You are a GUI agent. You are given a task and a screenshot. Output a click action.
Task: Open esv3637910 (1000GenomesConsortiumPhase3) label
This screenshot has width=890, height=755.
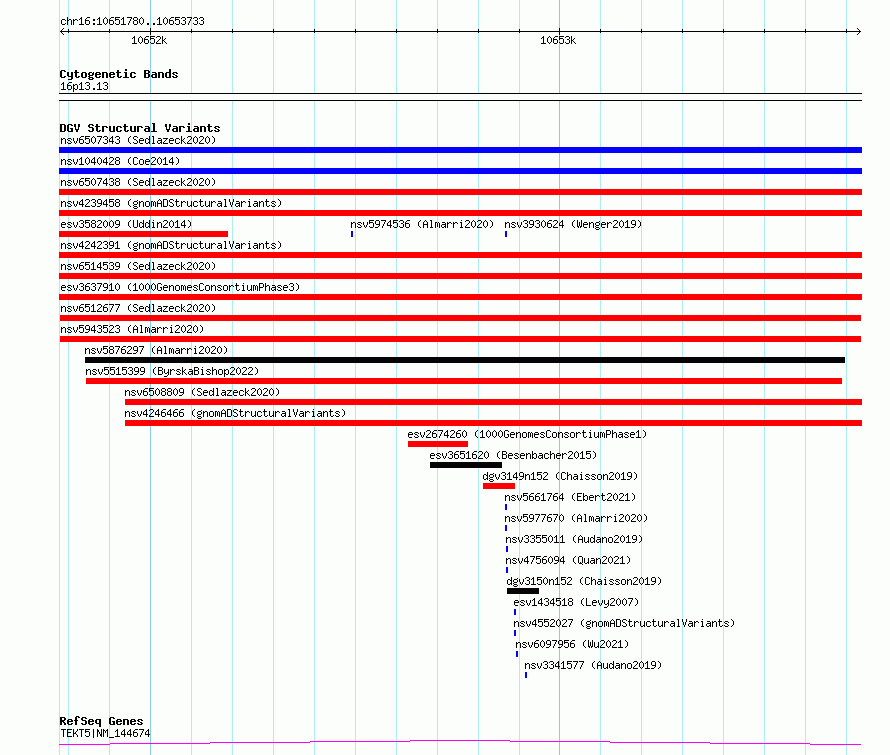[x=180, y=287]
